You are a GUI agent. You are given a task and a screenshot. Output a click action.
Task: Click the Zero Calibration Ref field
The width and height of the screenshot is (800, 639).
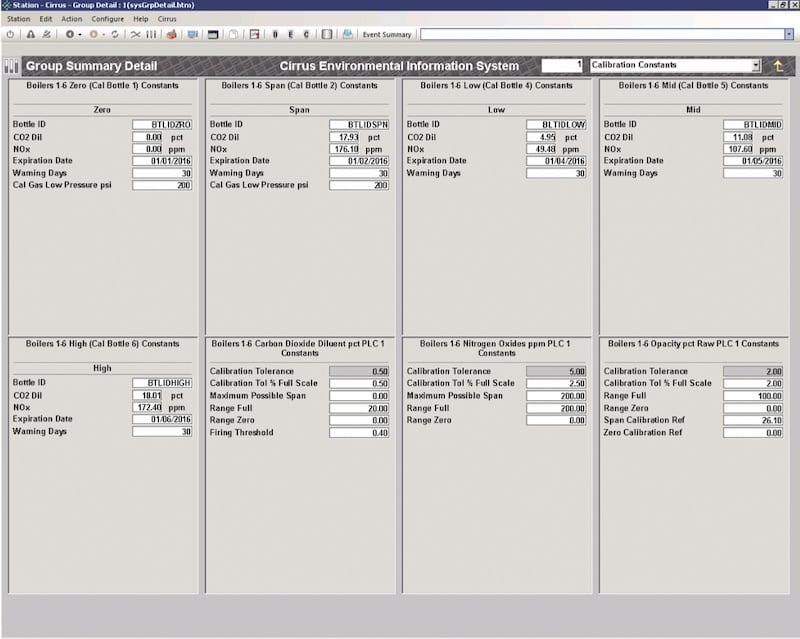pyautogui.click(x=753, y=433)
